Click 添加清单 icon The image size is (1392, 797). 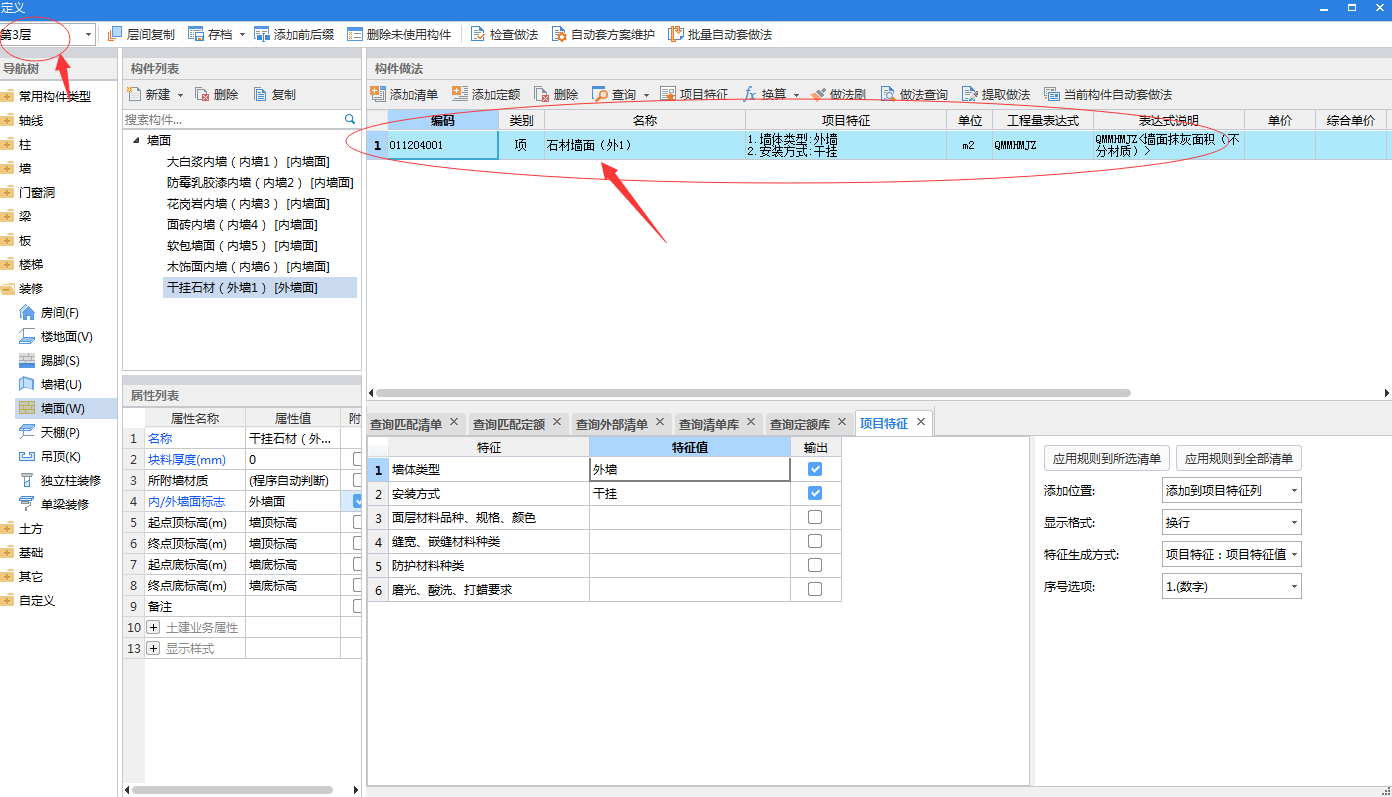pyautogui.click(x=378, y=94)
